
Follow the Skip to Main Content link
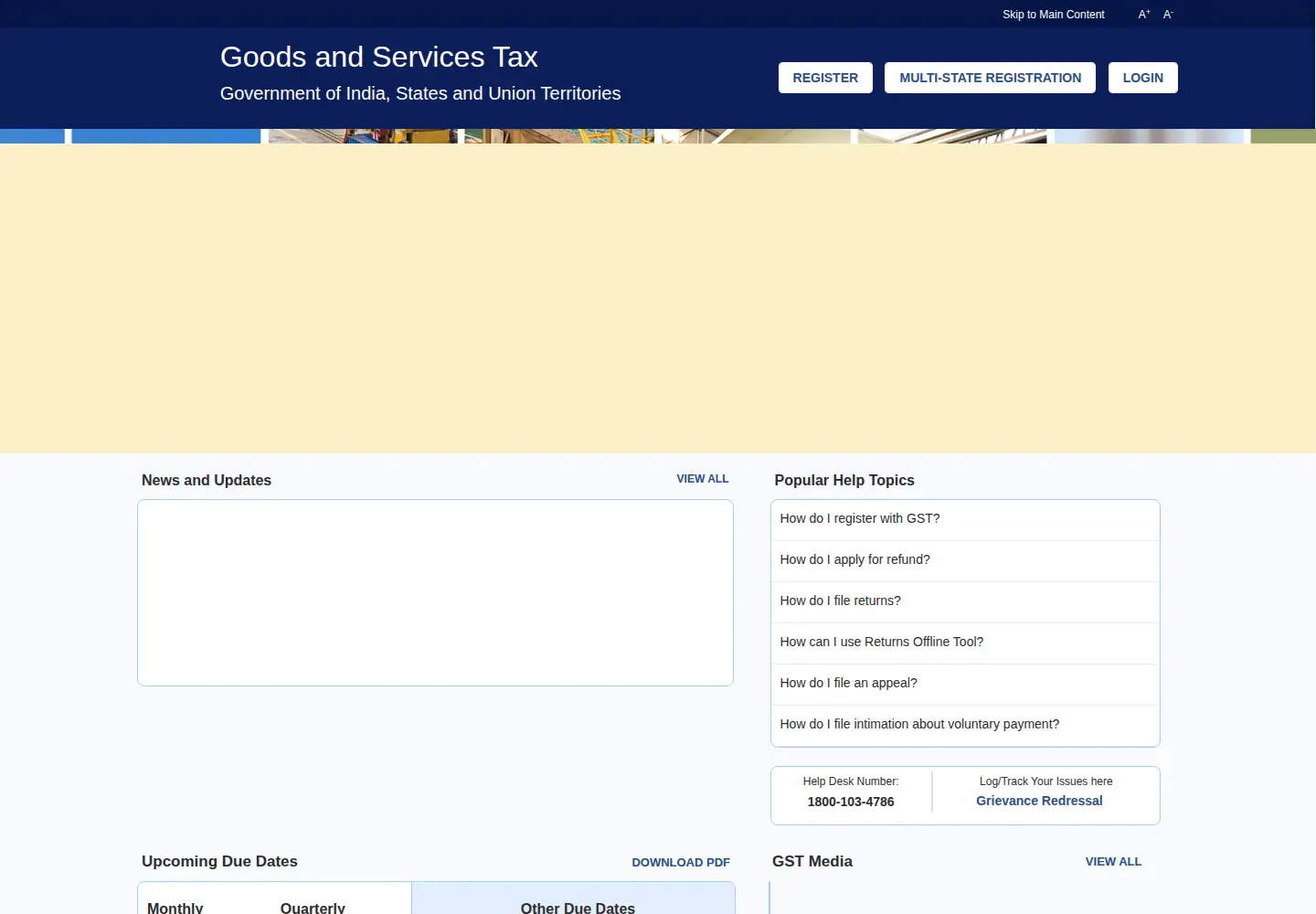[x=1053, y=15]
